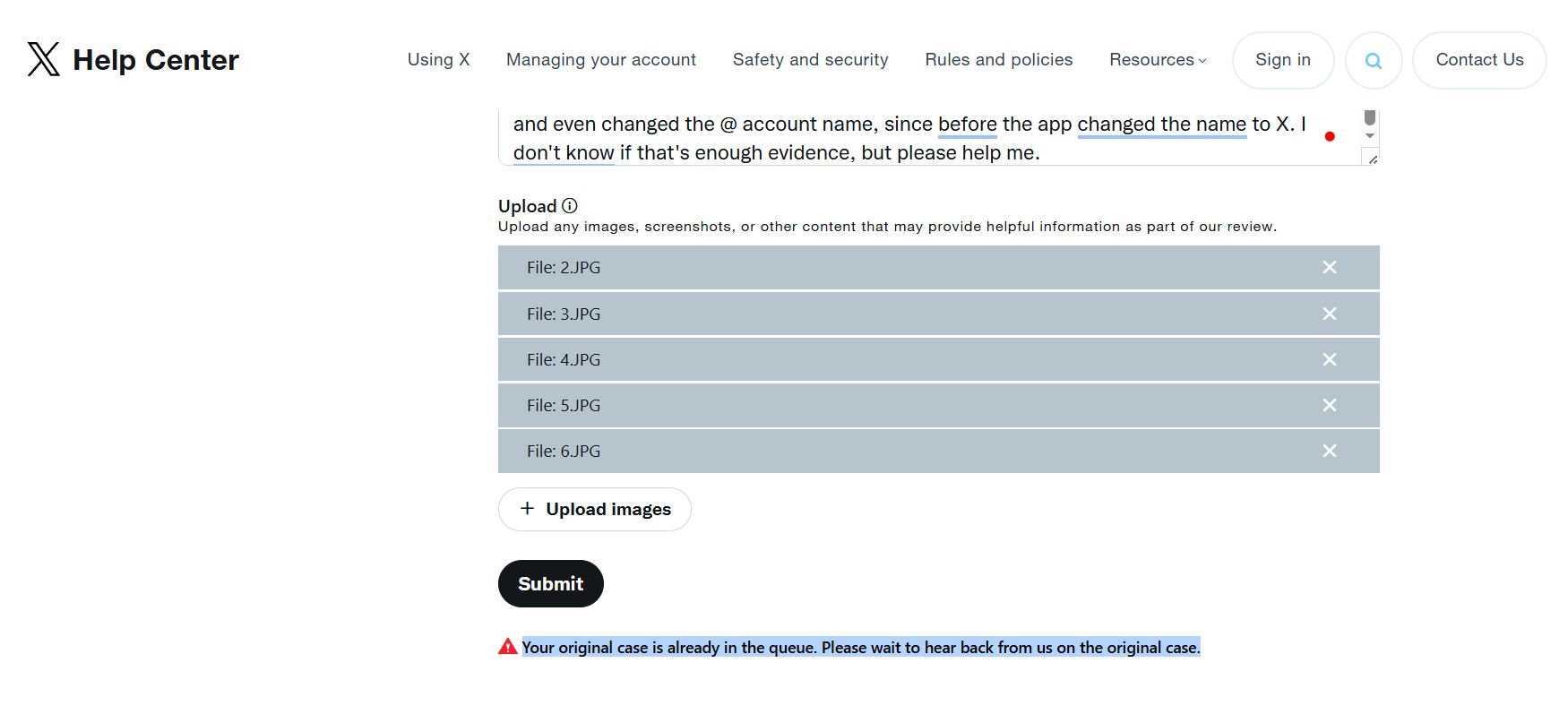The width and height of the screenshot is (1568, 723).
Task: Remove the 3.JPG uploaded file
Action: pyautogui.click(x=1329, y=314)
